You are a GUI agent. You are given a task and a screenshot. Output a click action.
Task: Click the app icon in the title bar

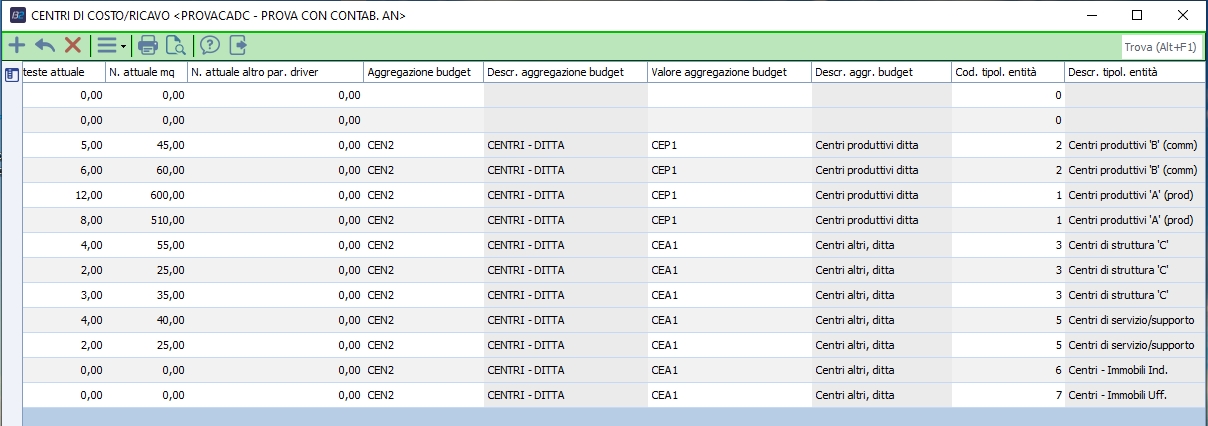coord(17,15)
